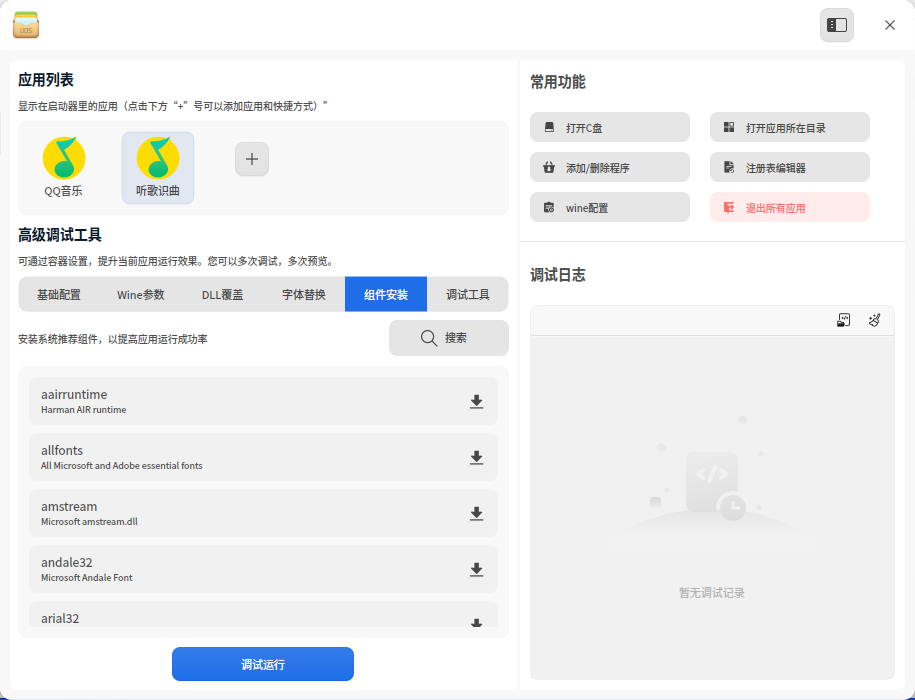Click the 打开C盘 button
The width and height of the screenshot is (915, 700).
pyautogui.click(x=610, y=128)
